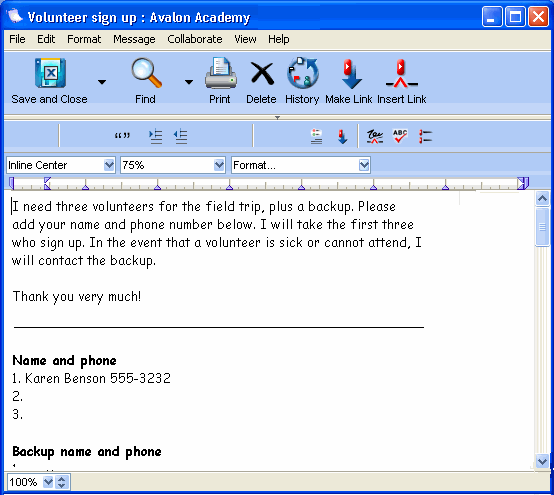Decrease indent using outdent icon
The image size is (554, 495).
coord(181,136)
